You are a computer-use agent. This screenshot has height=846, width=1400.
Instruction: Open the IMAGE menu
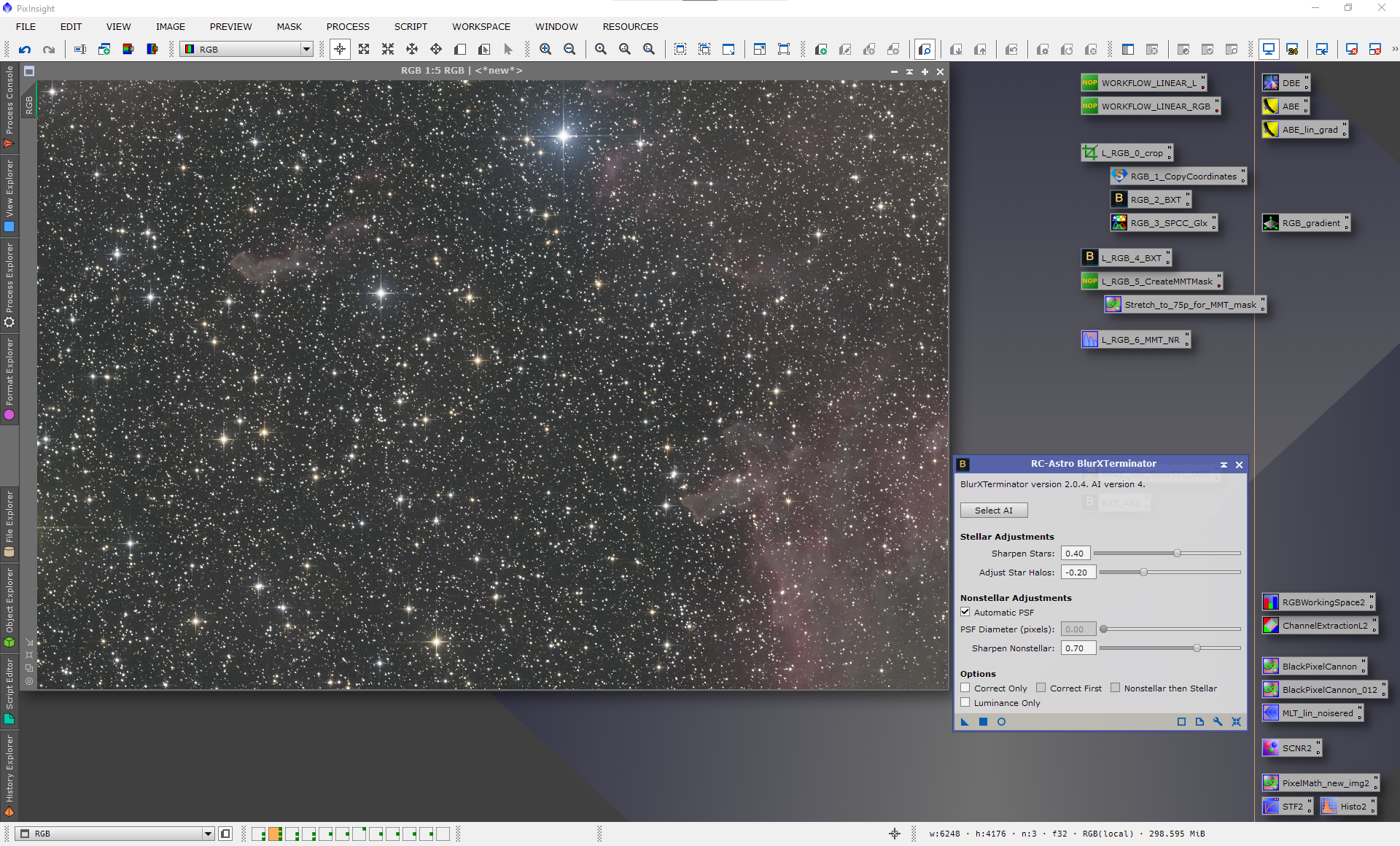point(170,26)
